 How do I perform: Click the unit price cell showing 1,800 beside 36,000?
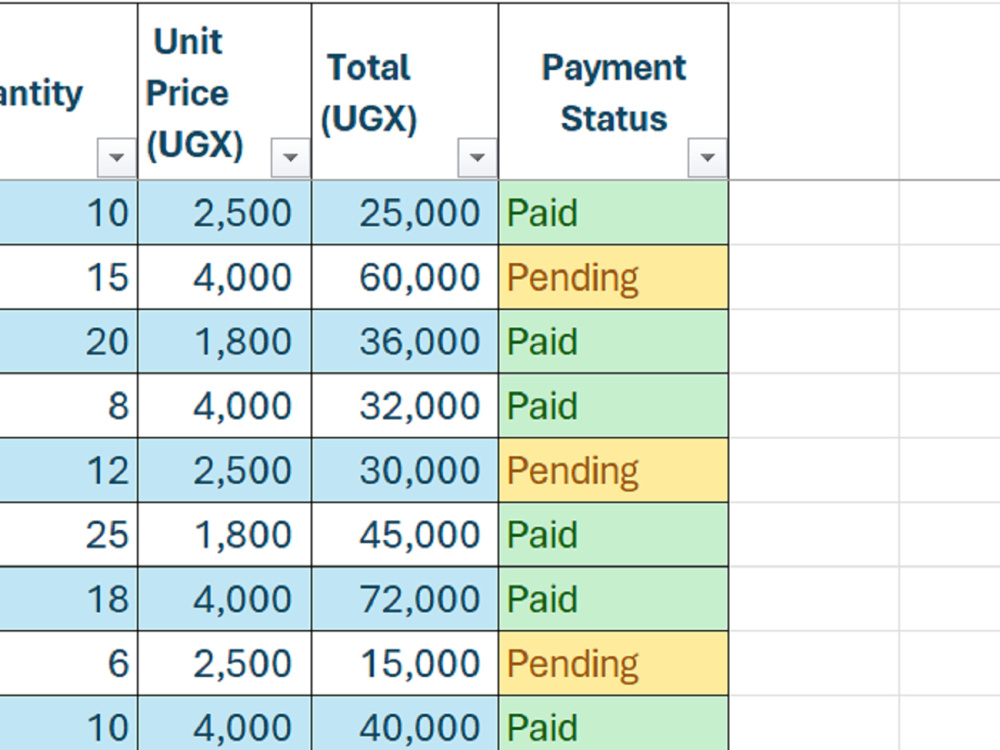[x=224, y=341]
